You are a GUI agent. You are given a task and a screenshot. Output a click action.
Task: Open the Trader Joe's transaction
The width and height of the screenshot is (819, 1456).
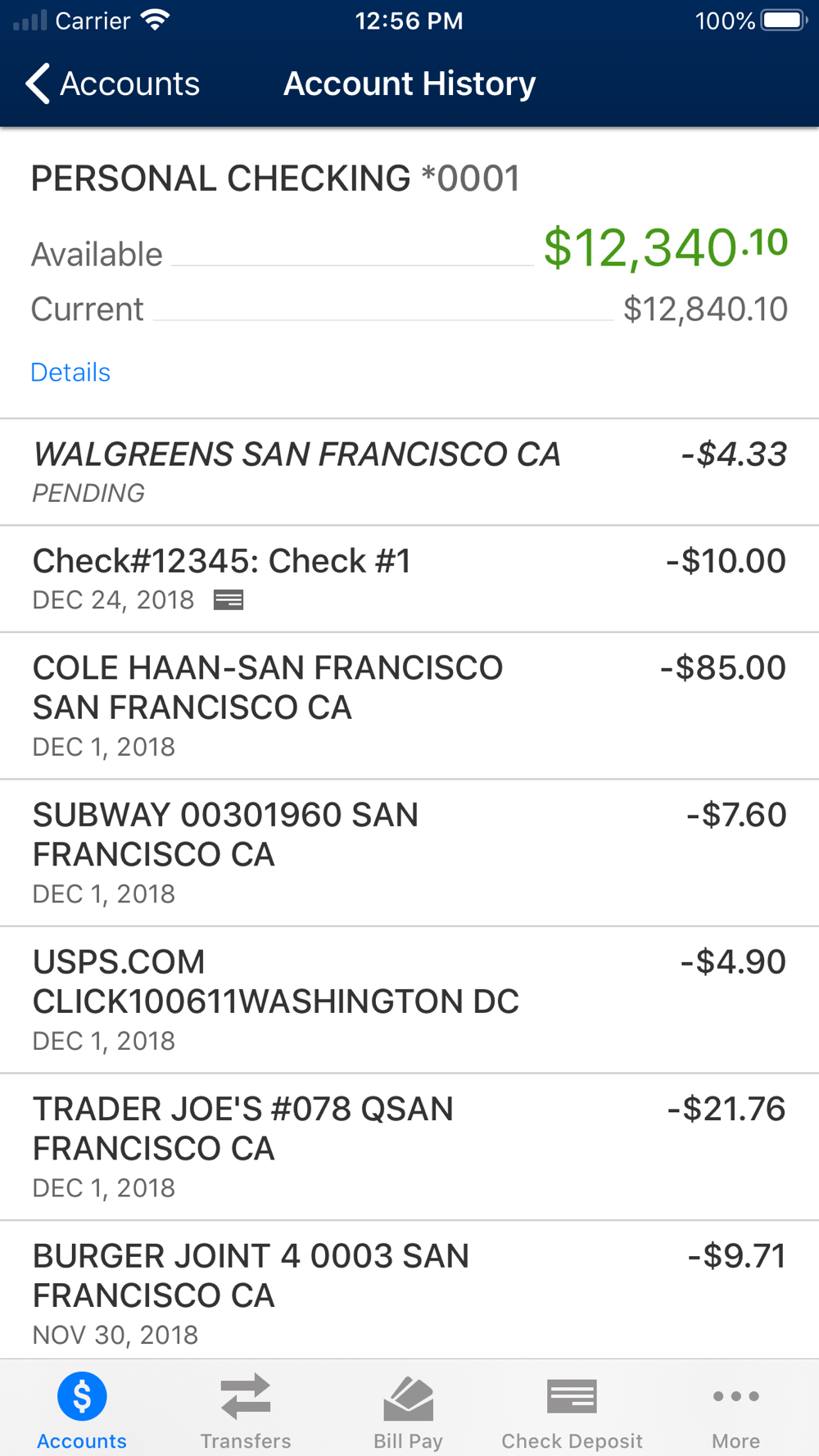[409, 1147]
